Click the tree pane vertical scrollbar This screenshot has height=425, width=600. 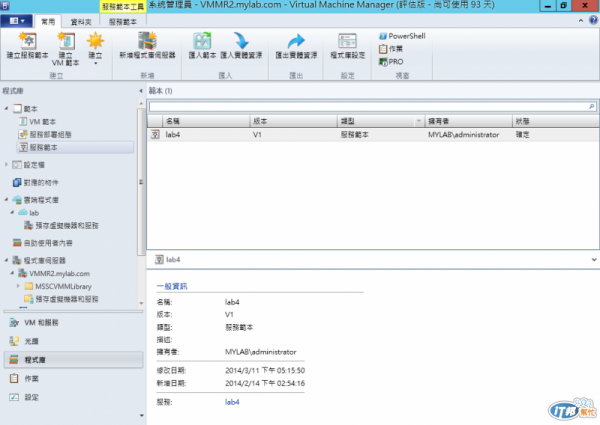click(x=141, y=182)
